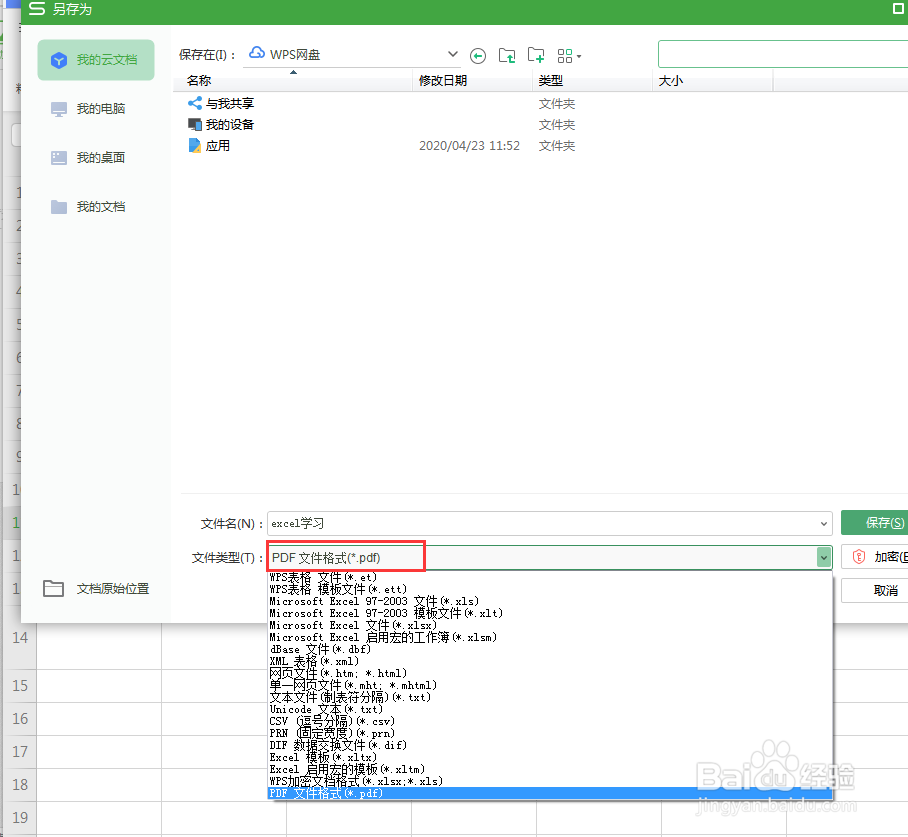This screenshot has width=908, height=837.
Task: Expand the Save in WPS网盘 location dropdown
Action: click(x=453, y=54)
